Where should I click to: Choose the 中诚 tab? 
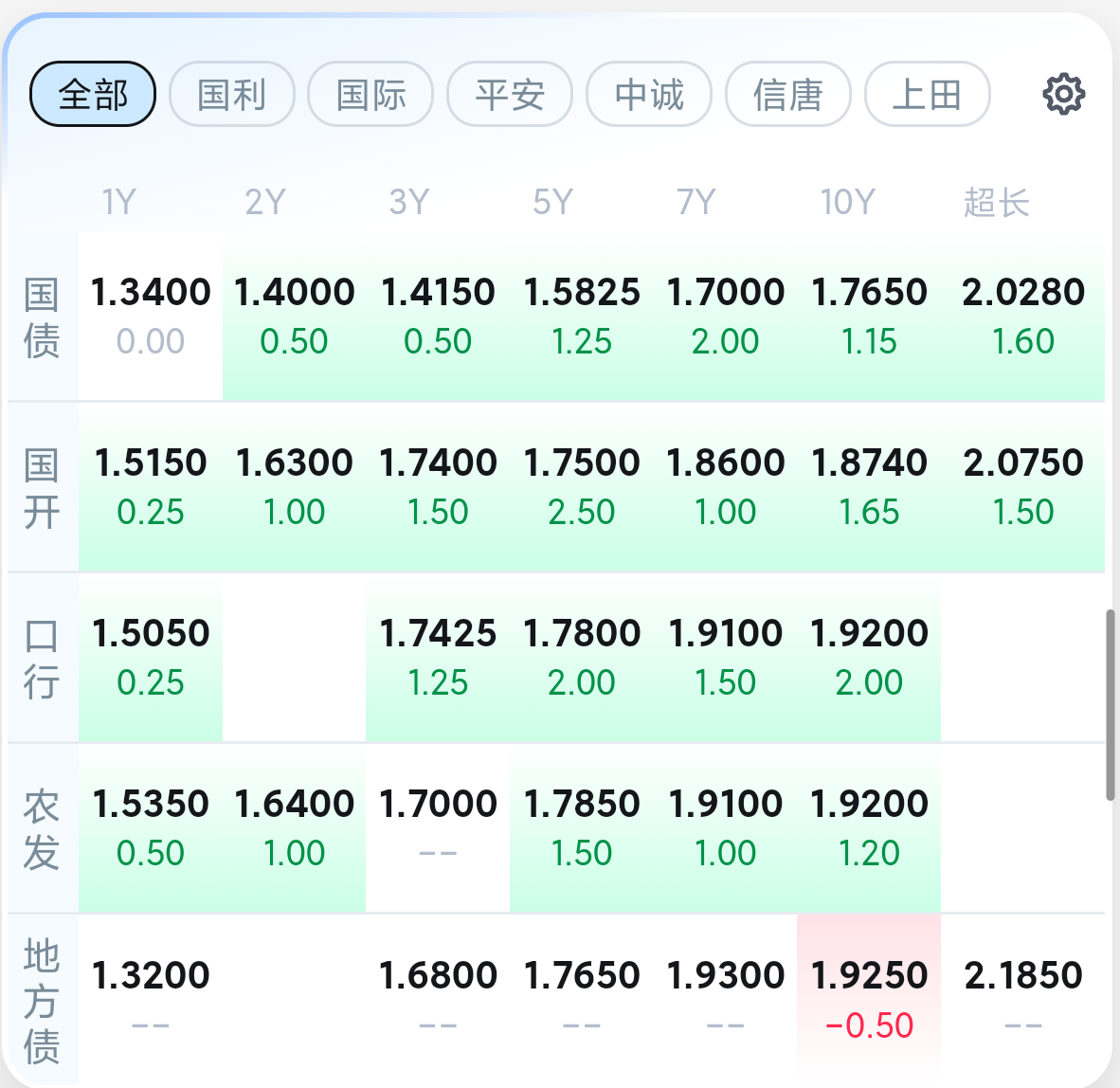point(649,95)
